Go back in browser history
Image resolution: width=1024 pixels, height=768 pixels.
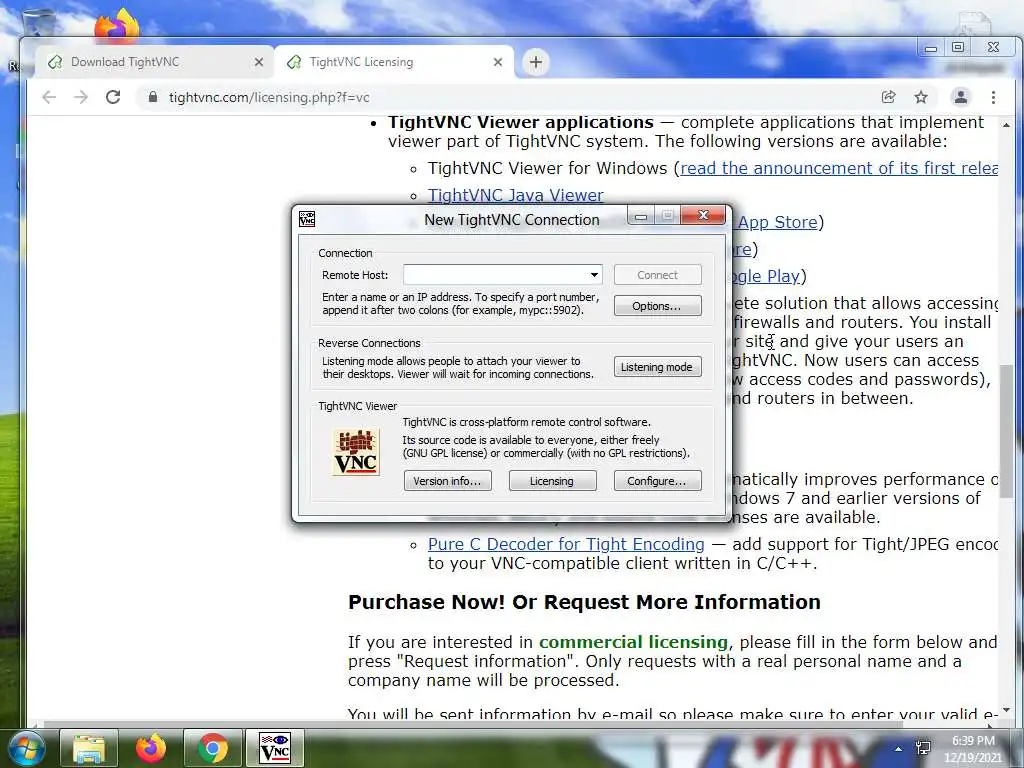click(49, 97)
